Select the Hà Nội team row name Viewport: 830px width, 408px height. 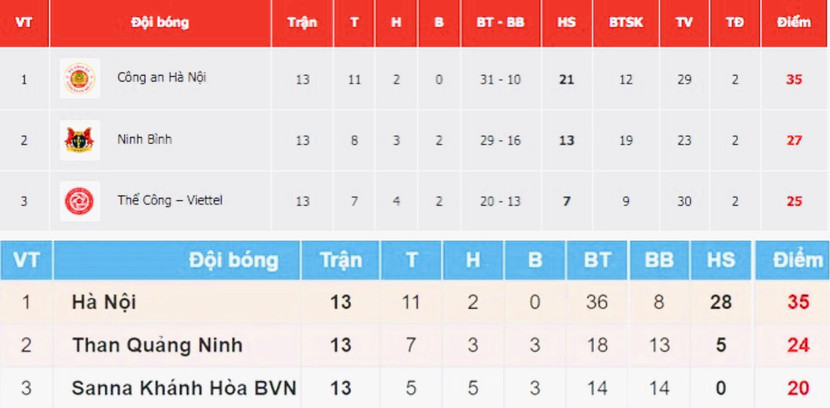click(x=104, y=302)
